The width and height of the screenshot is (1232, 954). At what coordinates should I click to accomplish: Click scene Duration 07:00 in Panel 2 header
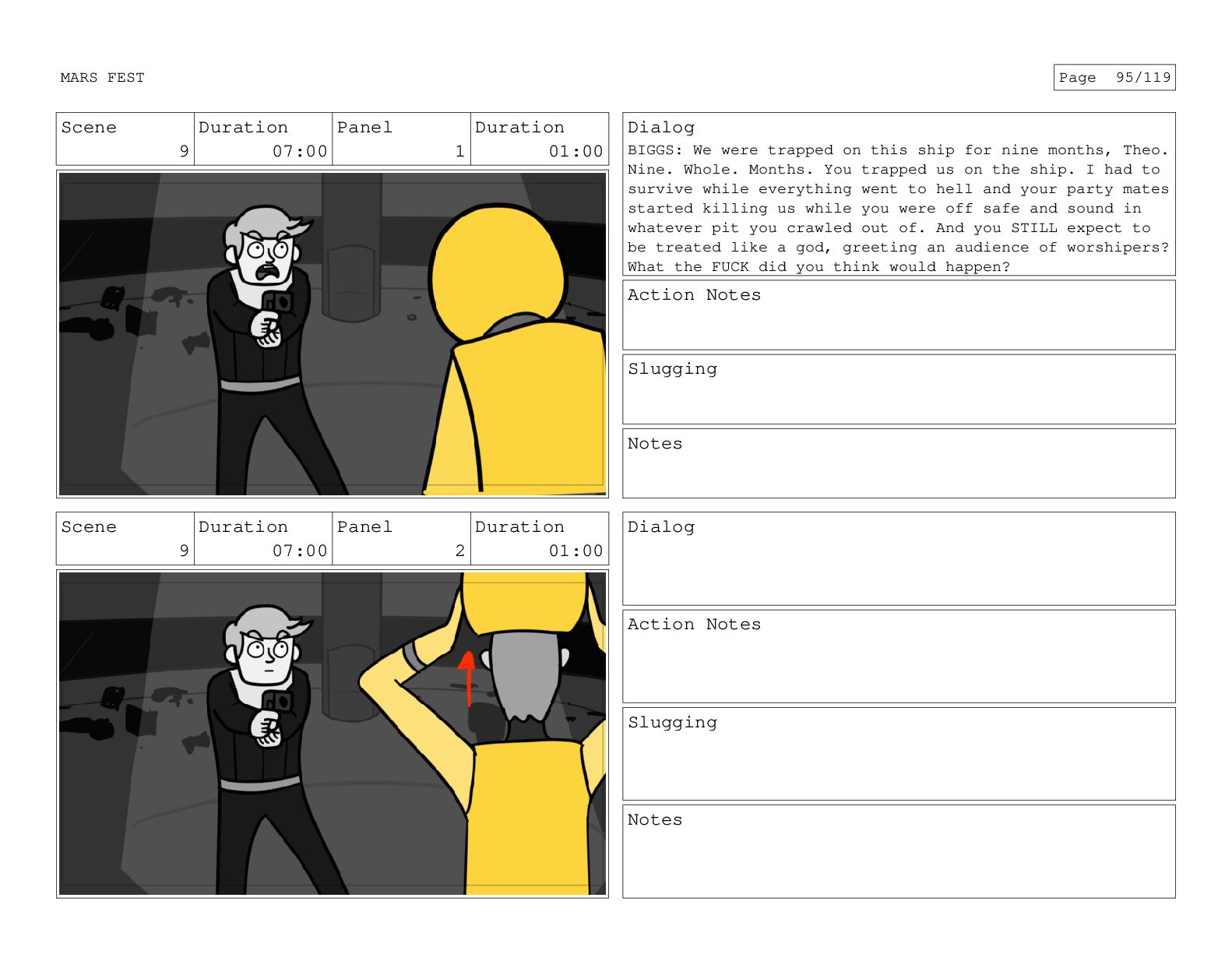263,538
